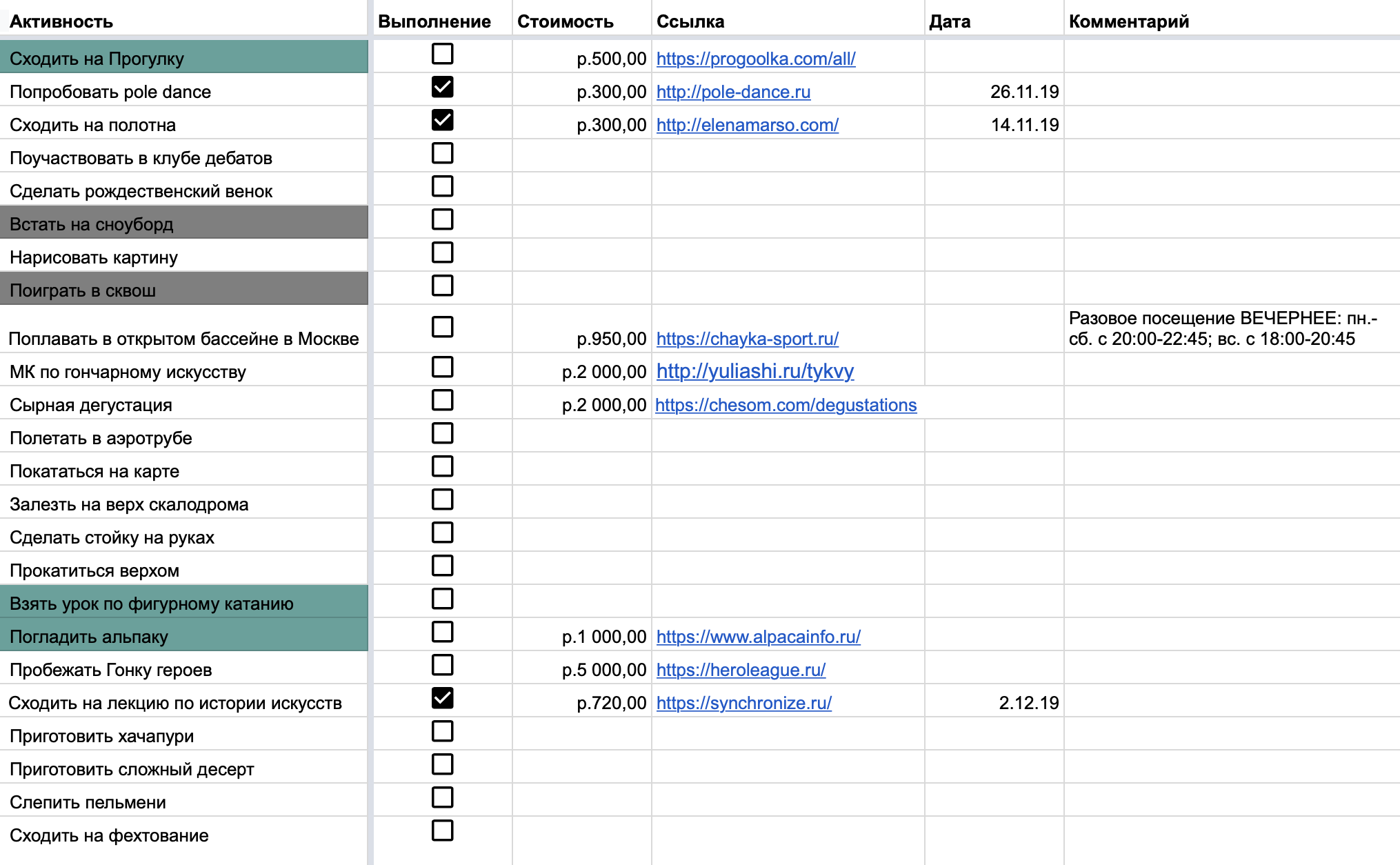Visit the heroleague.ru link

click(x=741, y=670)
